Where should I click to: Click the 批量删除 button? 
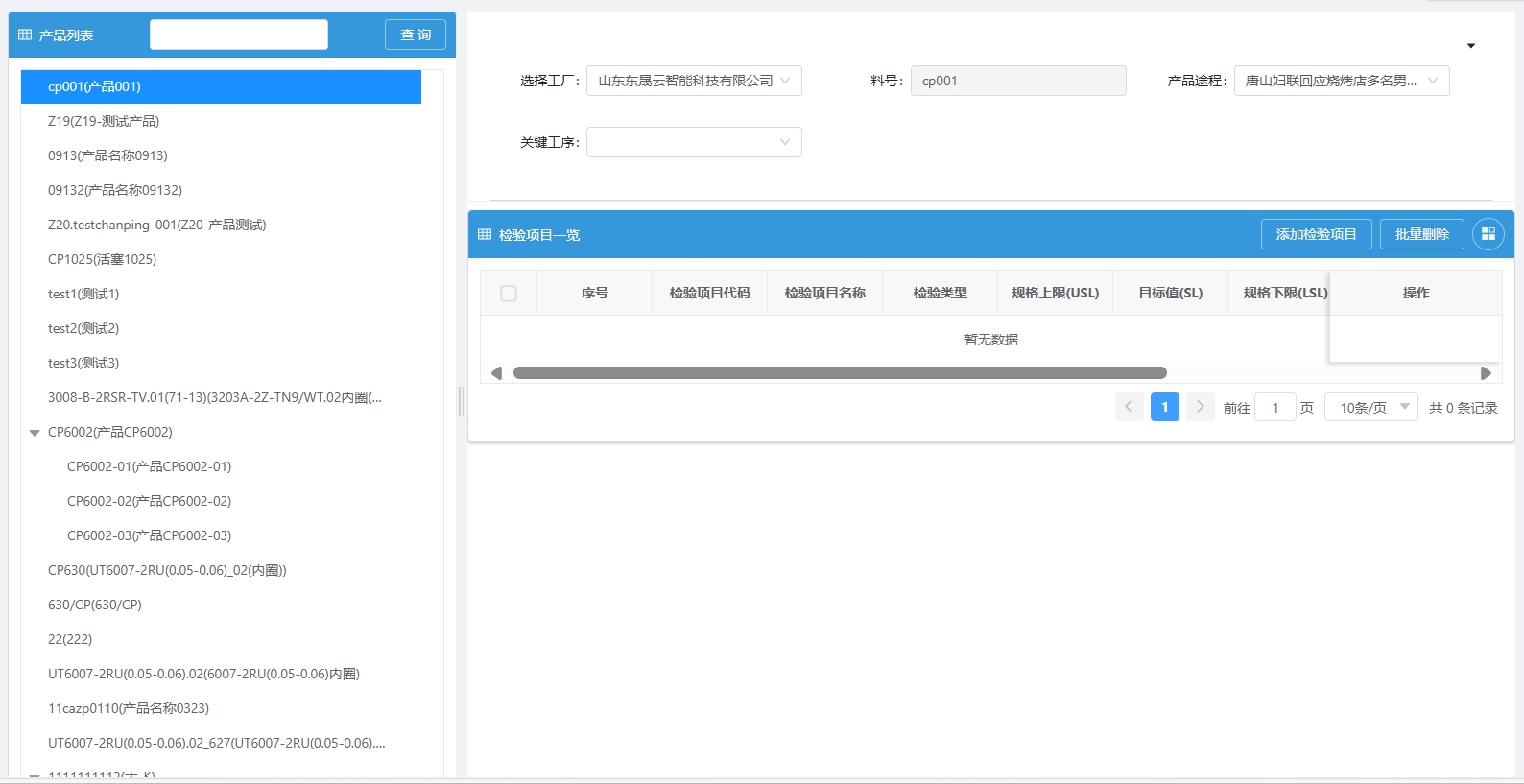[x=1422, y=234]
